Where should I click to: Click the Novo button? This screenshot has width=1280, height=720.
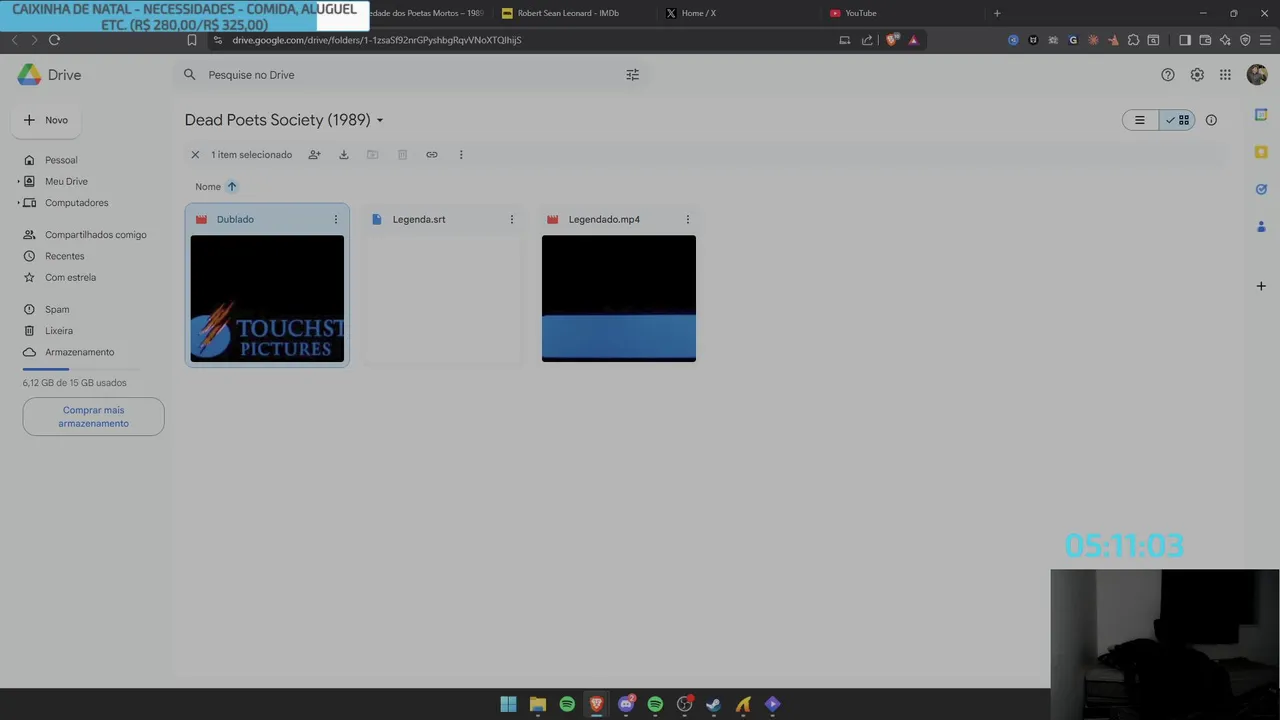(46, 120)
